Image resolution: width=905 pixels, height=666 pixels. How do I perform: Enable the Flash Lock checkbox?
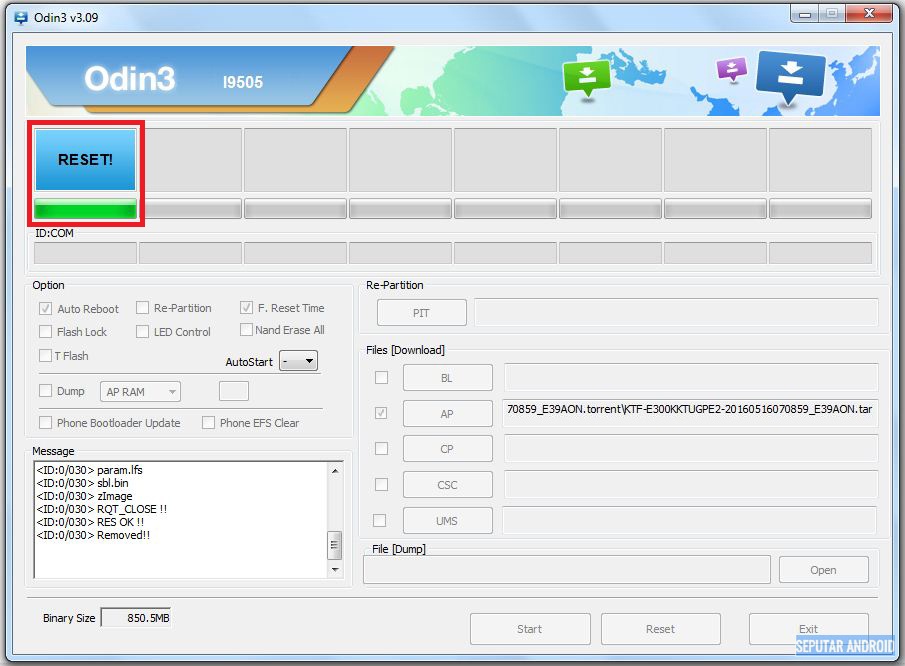(45, 331)
